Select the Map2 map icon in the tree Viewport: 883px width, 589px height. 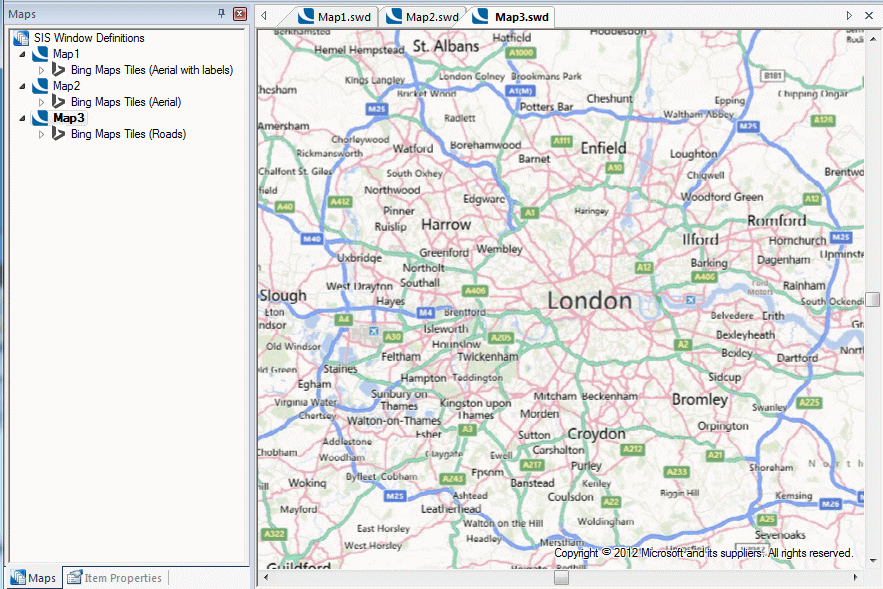coord(40,85)
